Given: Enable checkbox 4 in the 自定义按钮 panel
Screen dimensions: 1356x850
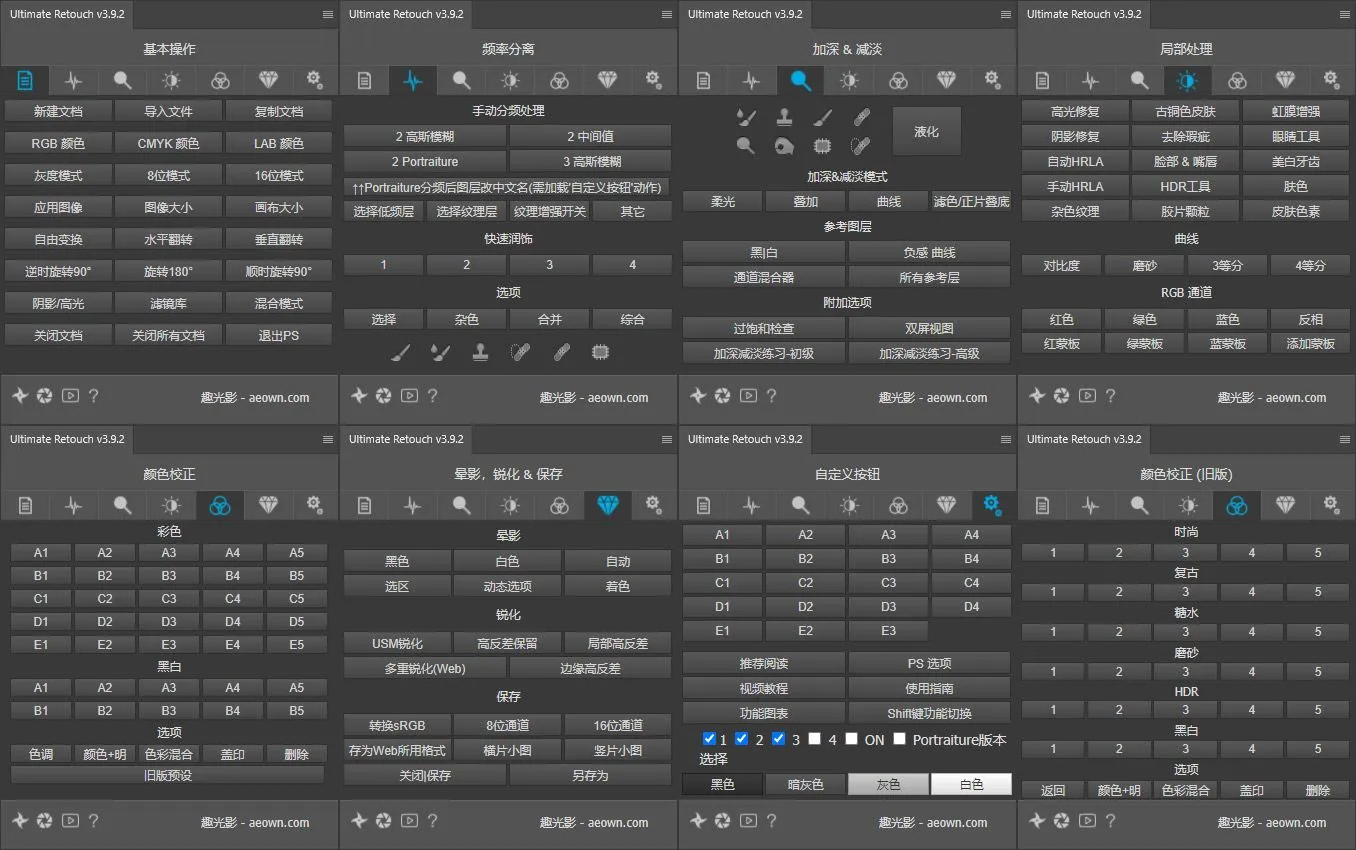Looking at the screenshot, I should pyautogui.click(x=815, y=739).
